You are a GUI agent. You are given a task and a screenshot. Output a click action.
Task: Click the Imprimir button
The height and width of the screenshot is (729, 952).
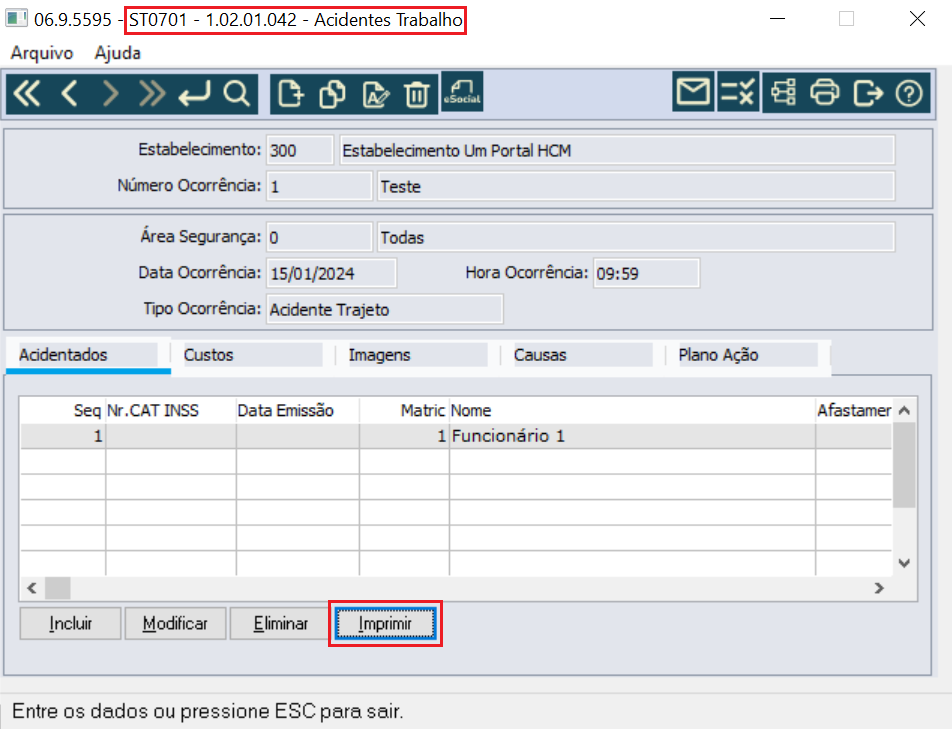click(386, 623)
